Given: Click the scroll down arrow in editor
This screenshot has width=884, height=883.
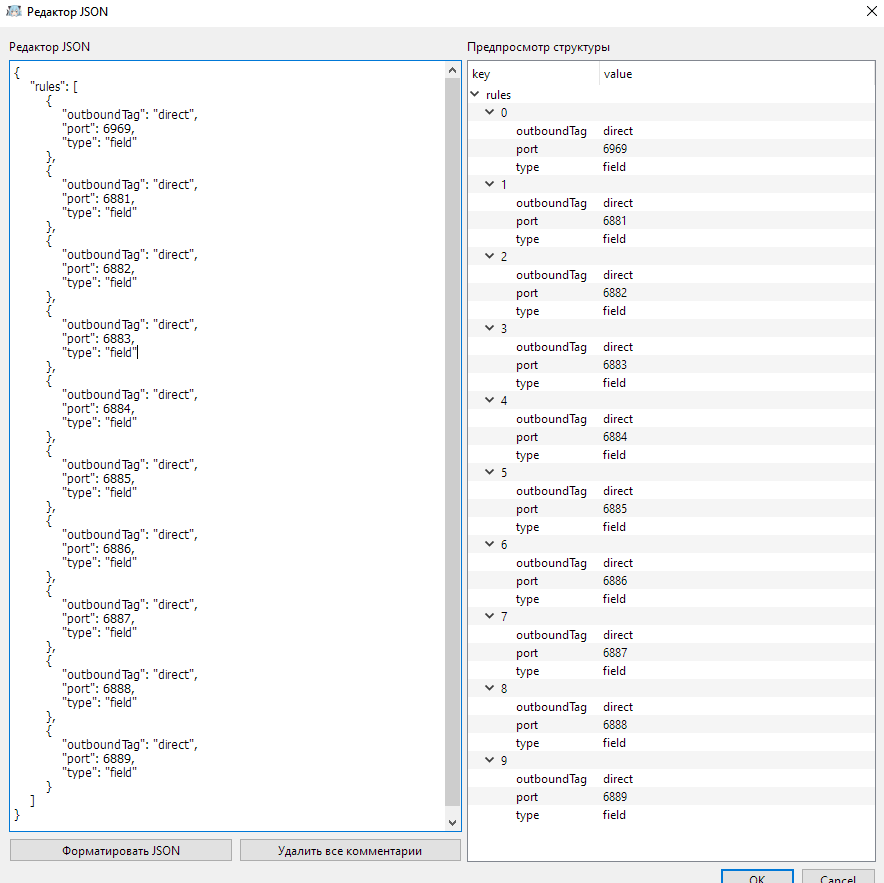Looking at the screenshot, I should [x=452, y=822].
